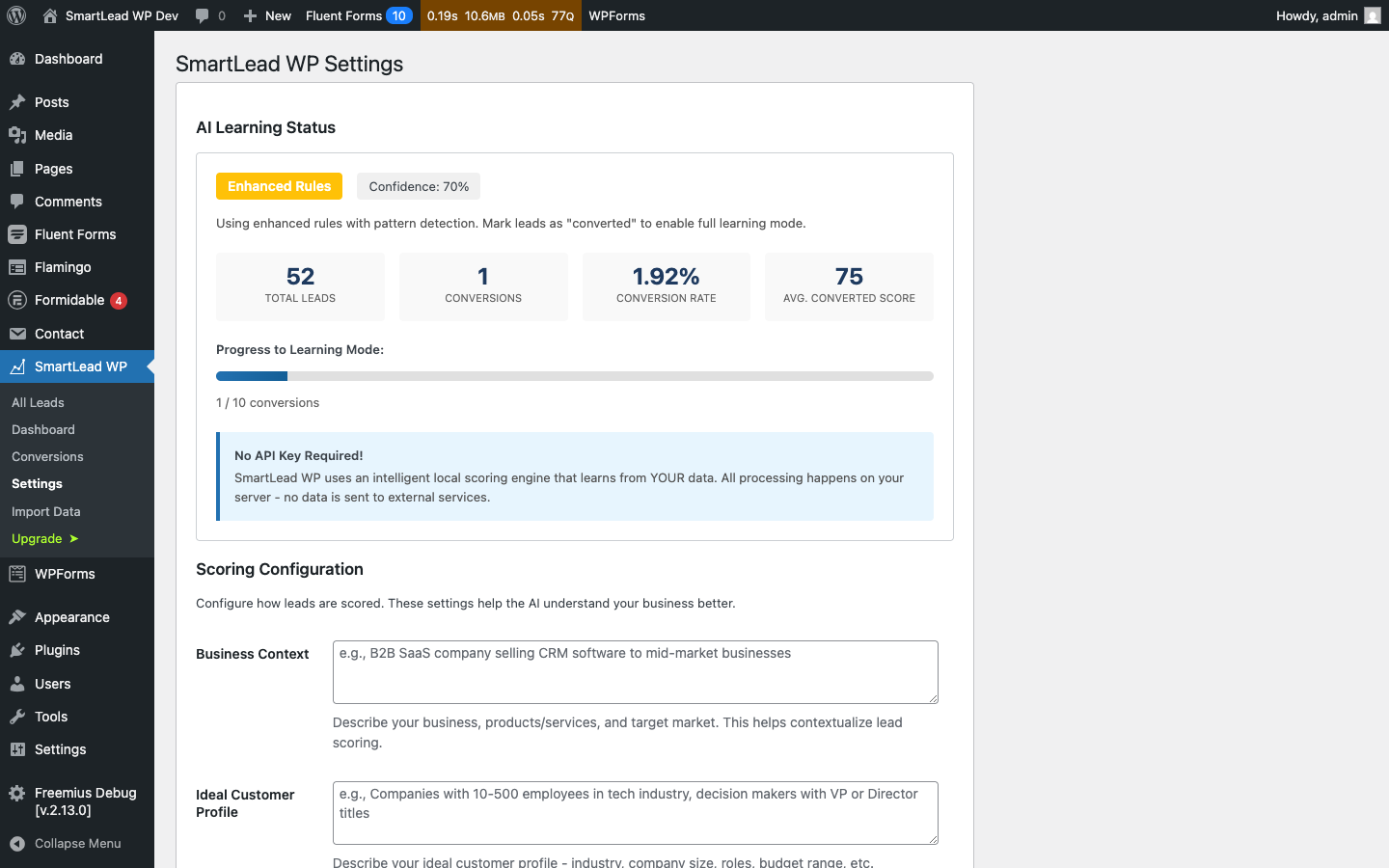1389x868 pixels.
Task: Click inside the Business Context text area
Action: [635, 672]
